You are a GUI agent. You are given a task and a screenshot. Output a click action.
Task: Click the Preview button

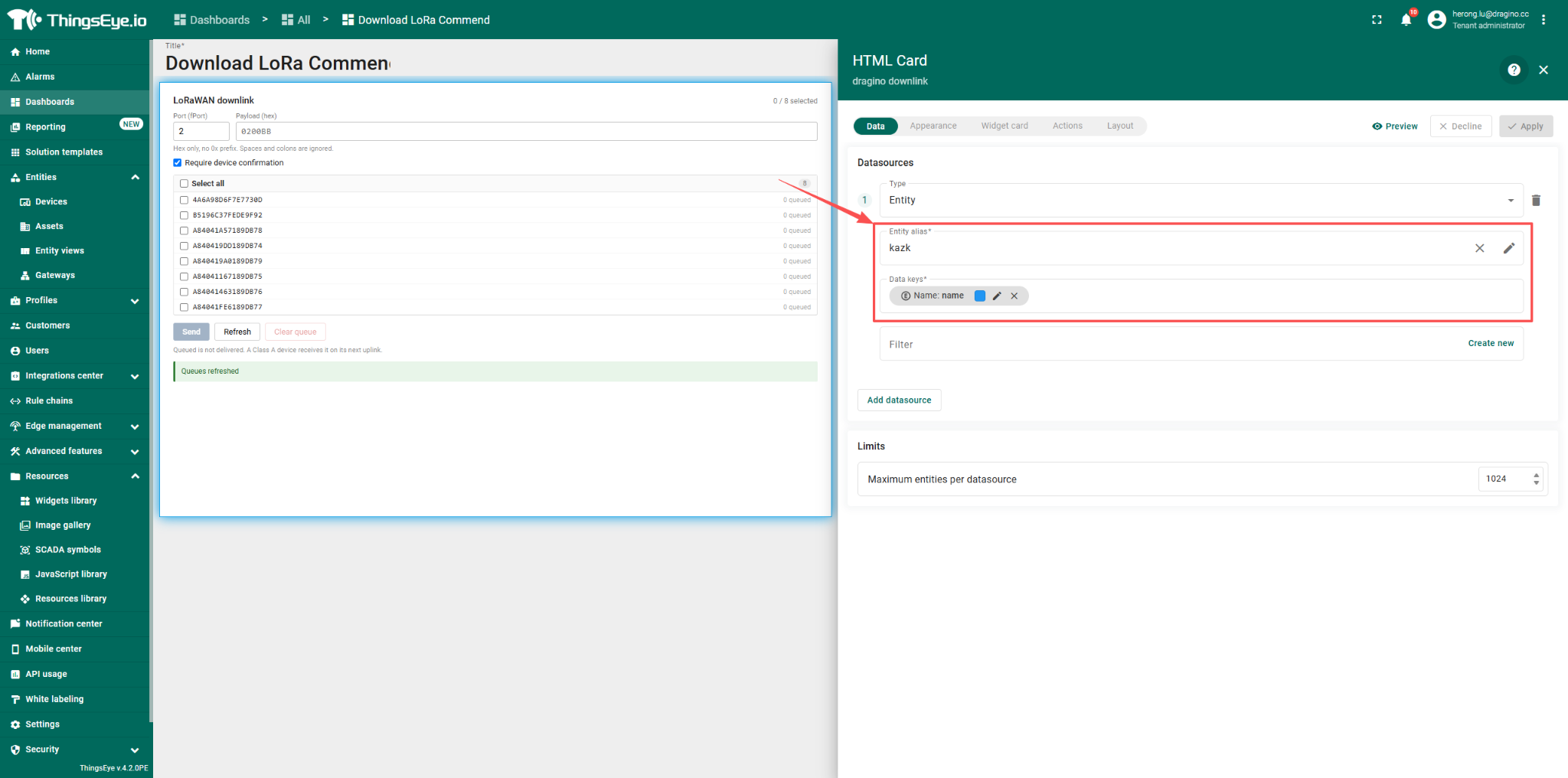pos(1395,126)
